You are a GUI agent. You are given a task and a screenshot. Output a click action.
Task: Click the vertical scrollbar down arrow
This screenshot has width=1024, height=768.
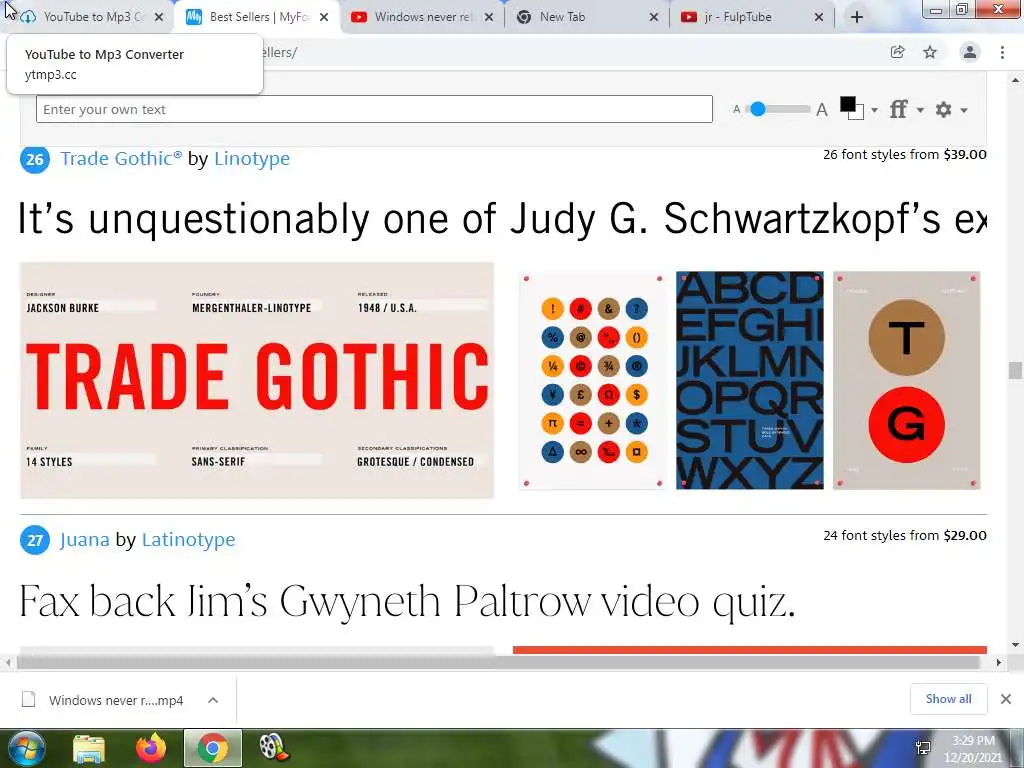1015,645
